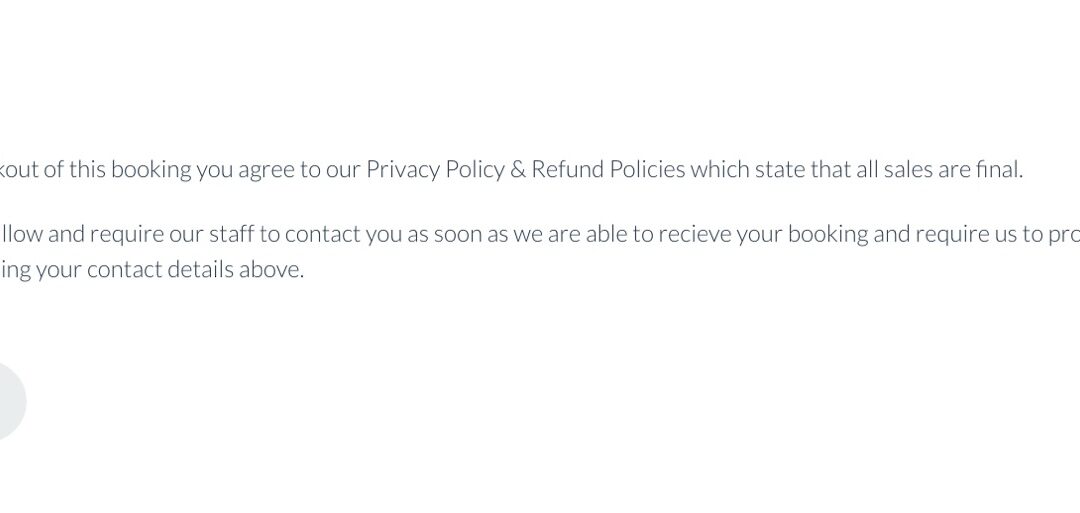This screenshot has height=513, width=1080.
Task: Click the ampersand between the policy names
Action: coord(518,169)
